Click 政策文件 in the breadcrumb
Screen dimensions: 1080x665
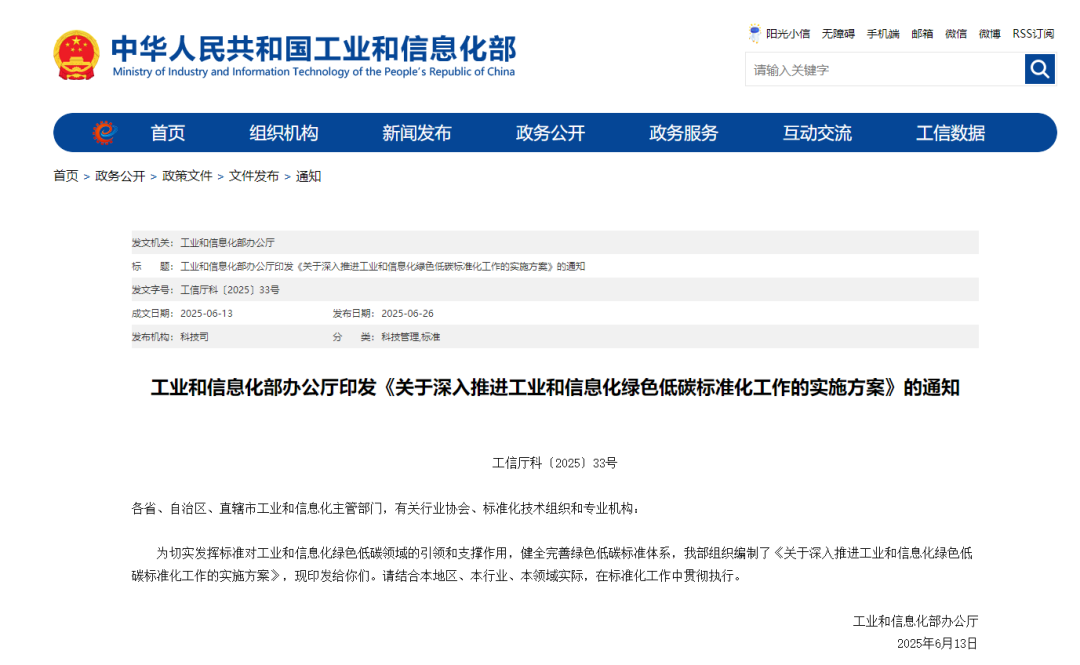tap(187, 176)
